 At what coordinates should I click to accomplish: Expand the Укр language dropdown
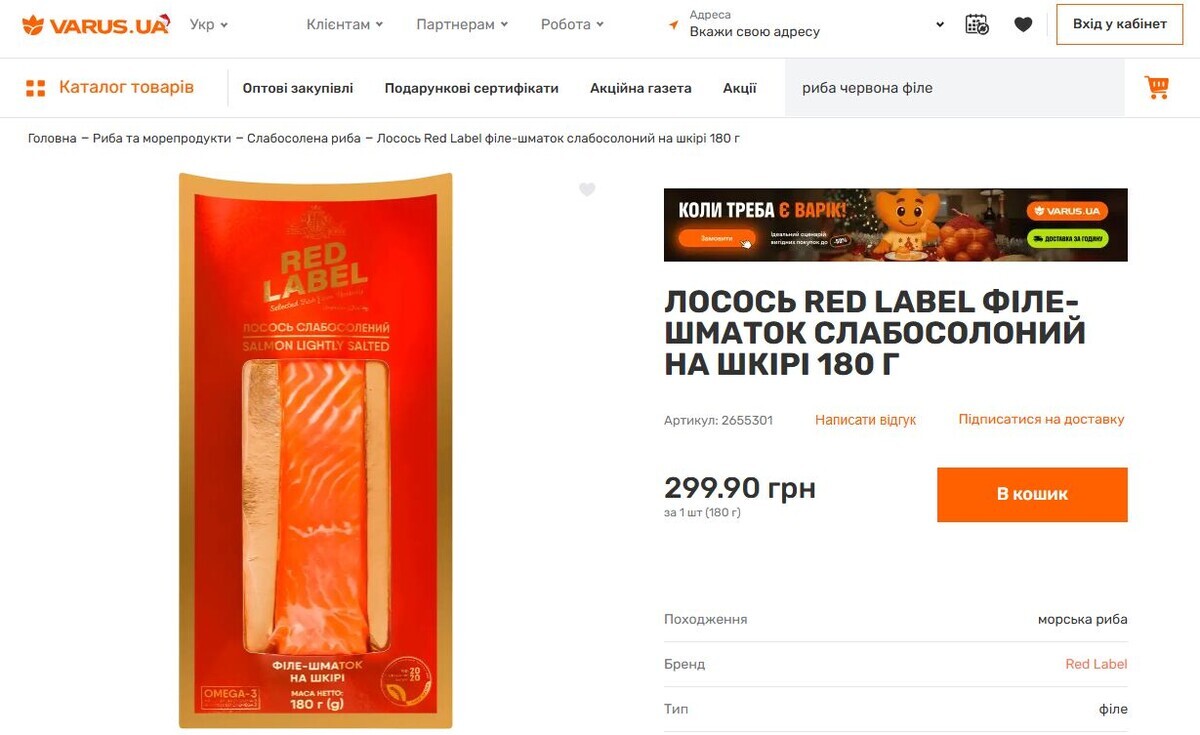point(209,24)
